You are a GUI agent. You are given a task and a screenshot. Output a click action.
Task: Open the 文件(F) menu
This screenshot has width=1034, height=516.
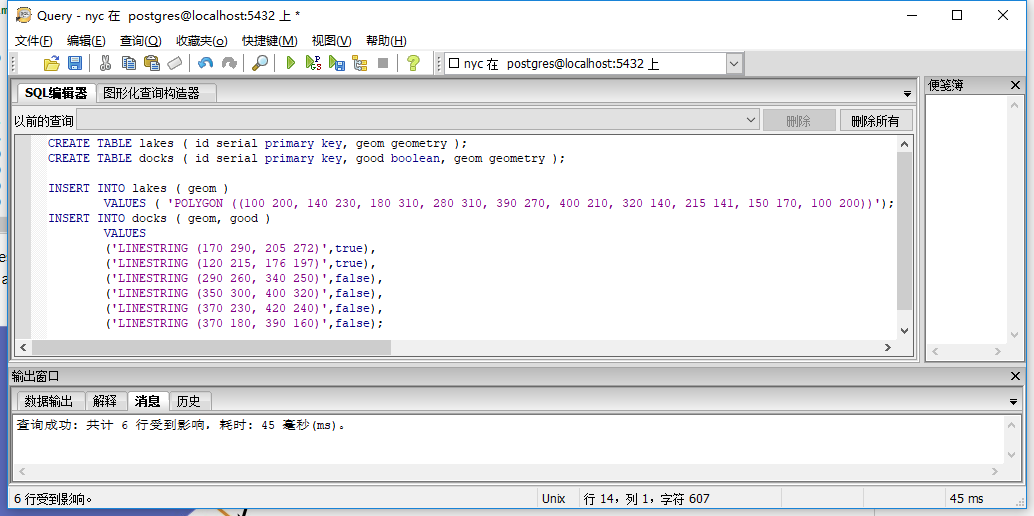(34, 41)
